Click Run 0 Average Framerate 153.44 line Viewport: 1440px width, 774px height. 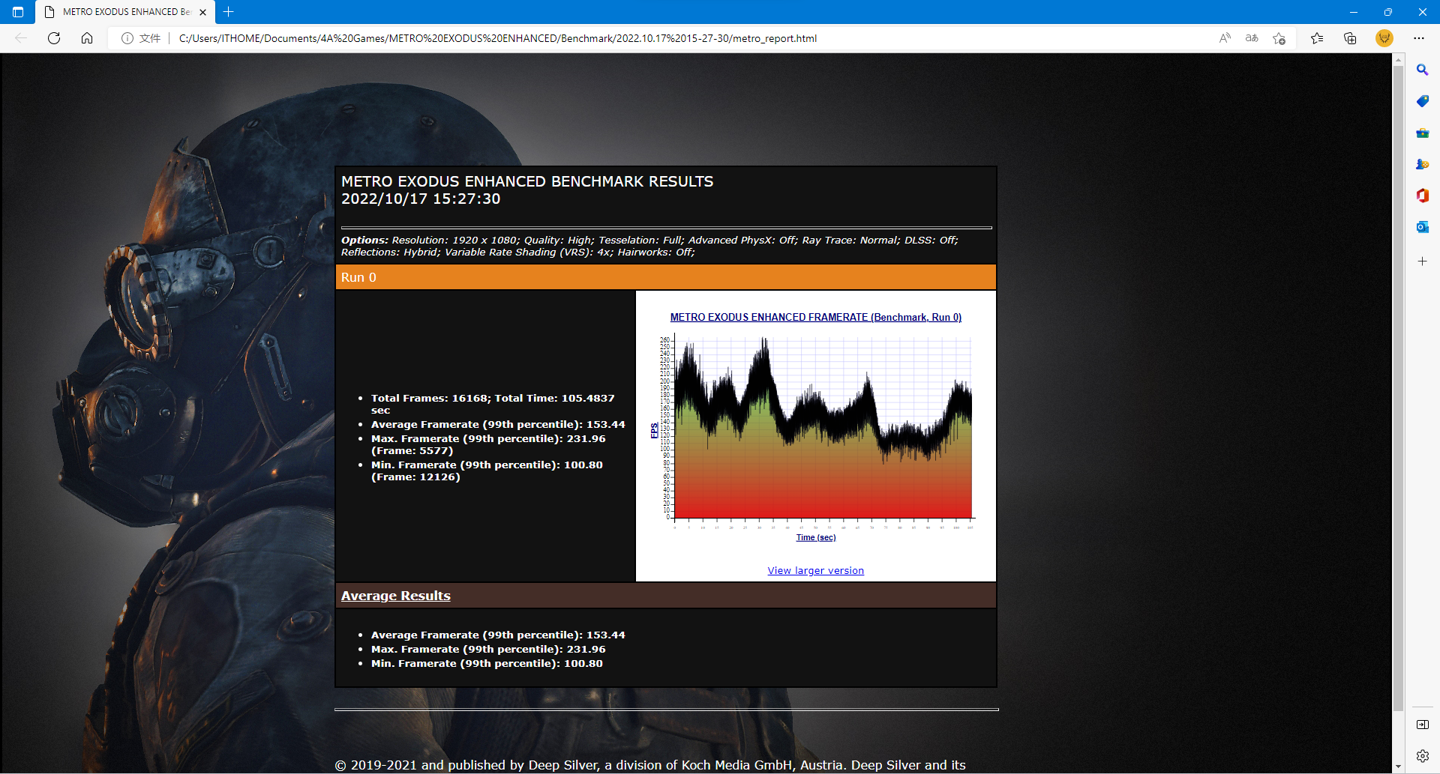pos(498,425)
